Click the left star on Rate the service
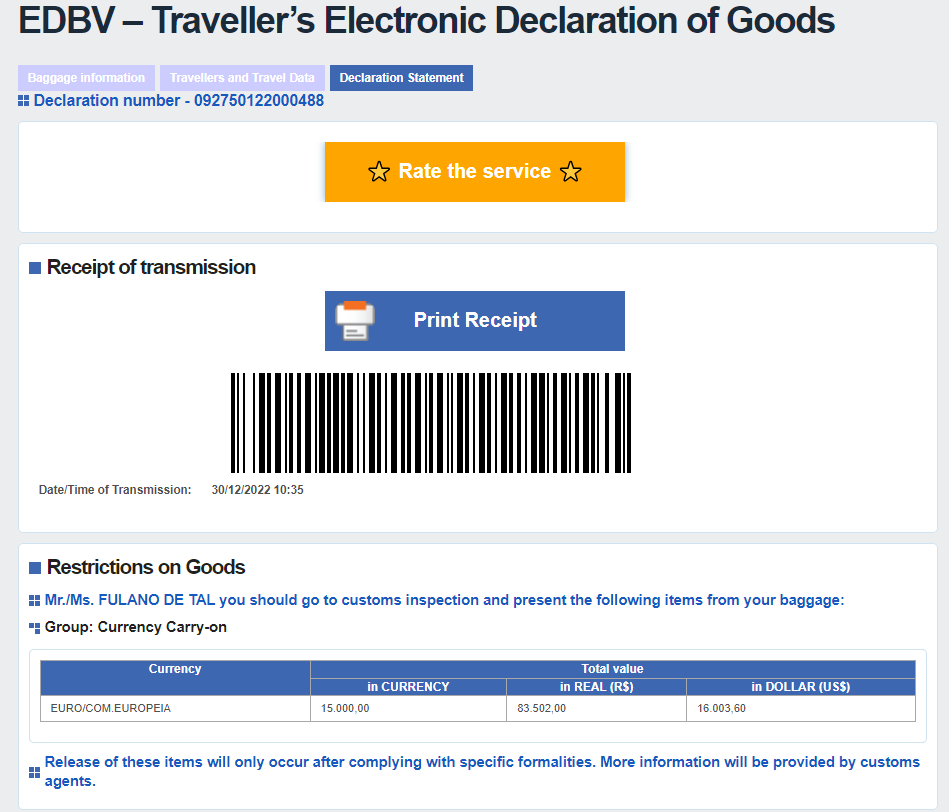949x812 pixels. click(379, 172)
